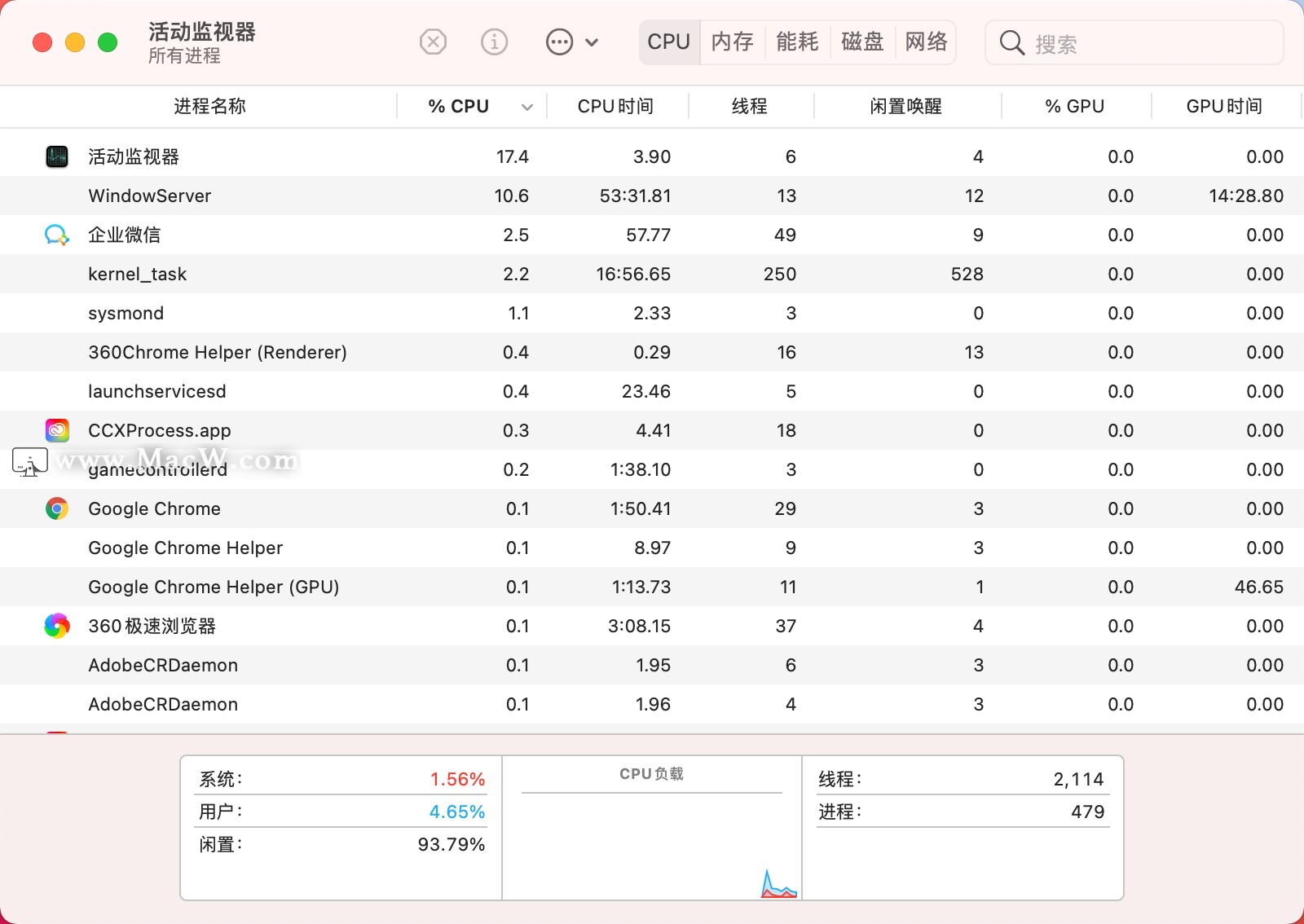This screenshot has width=1304, height=924.
Task: Sort by % GPU column header
Action: (1074, 106)
